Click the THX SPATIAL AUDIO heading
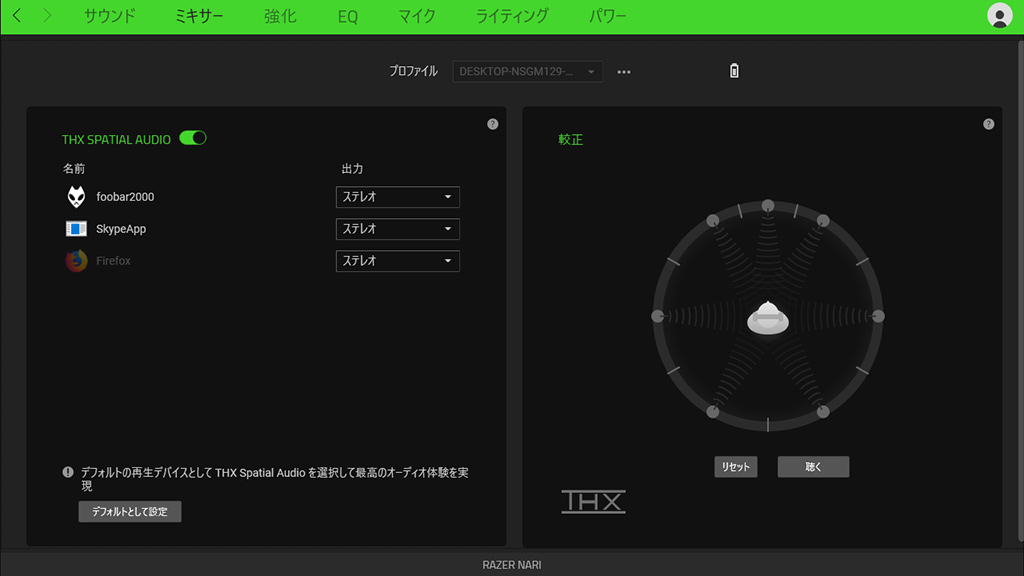The height and width of the screenshot is (576, 1024). click(x=116, y=139)
